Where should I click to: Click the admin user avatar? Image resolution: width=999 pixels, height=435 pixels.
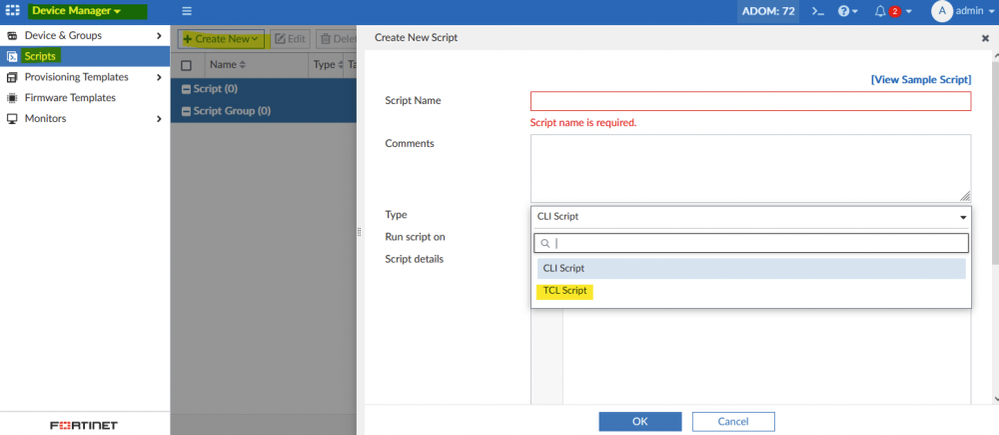pyautogui.click(x=941, y=11)
